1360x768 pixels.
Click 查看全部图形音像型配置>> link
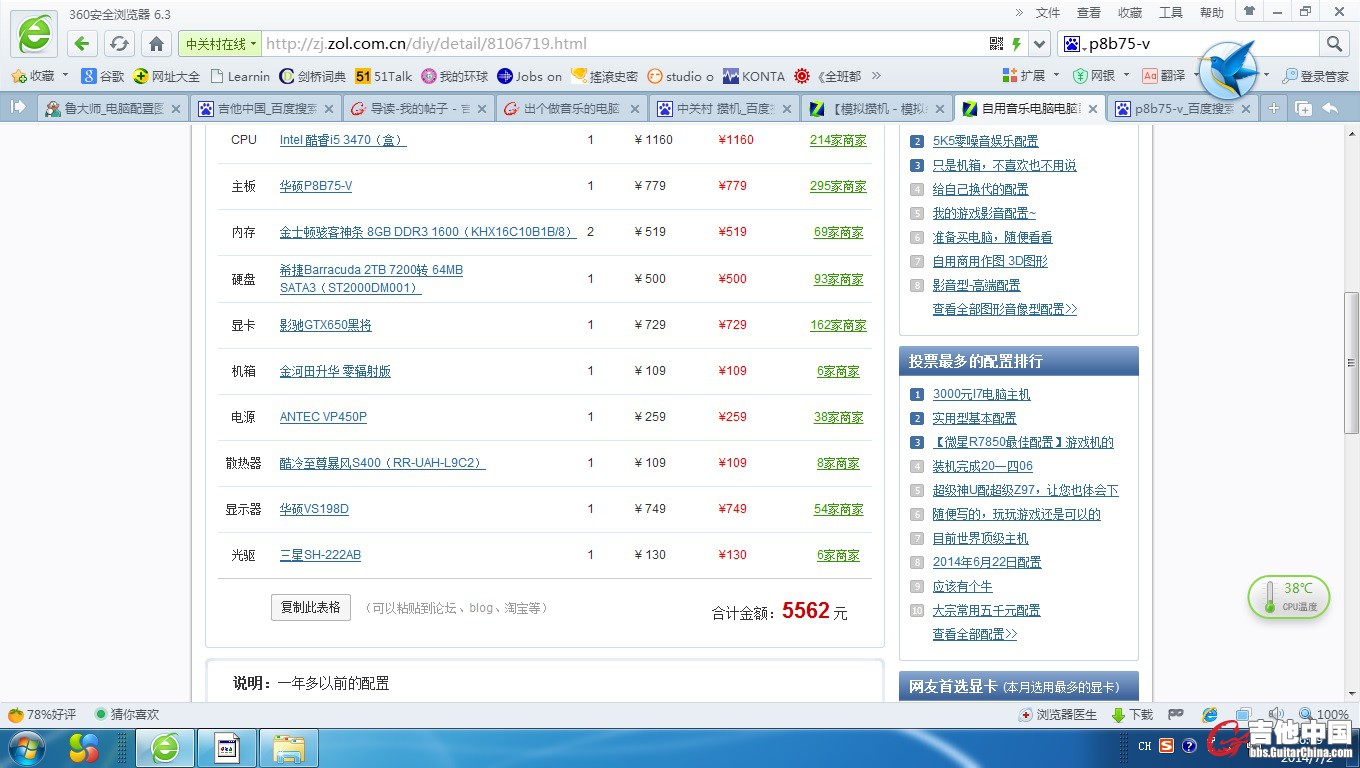1005,309
